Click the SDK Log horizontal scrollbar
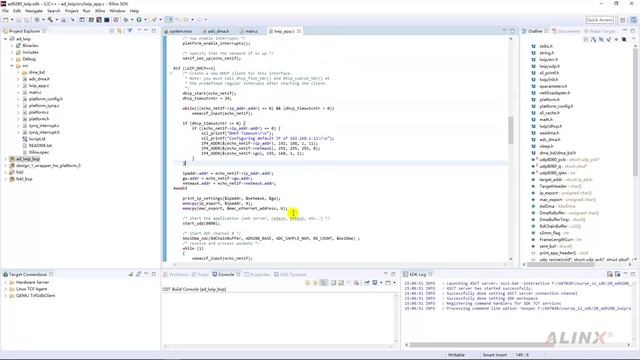This screenshot has height=360, width=640. click(482, 345)
